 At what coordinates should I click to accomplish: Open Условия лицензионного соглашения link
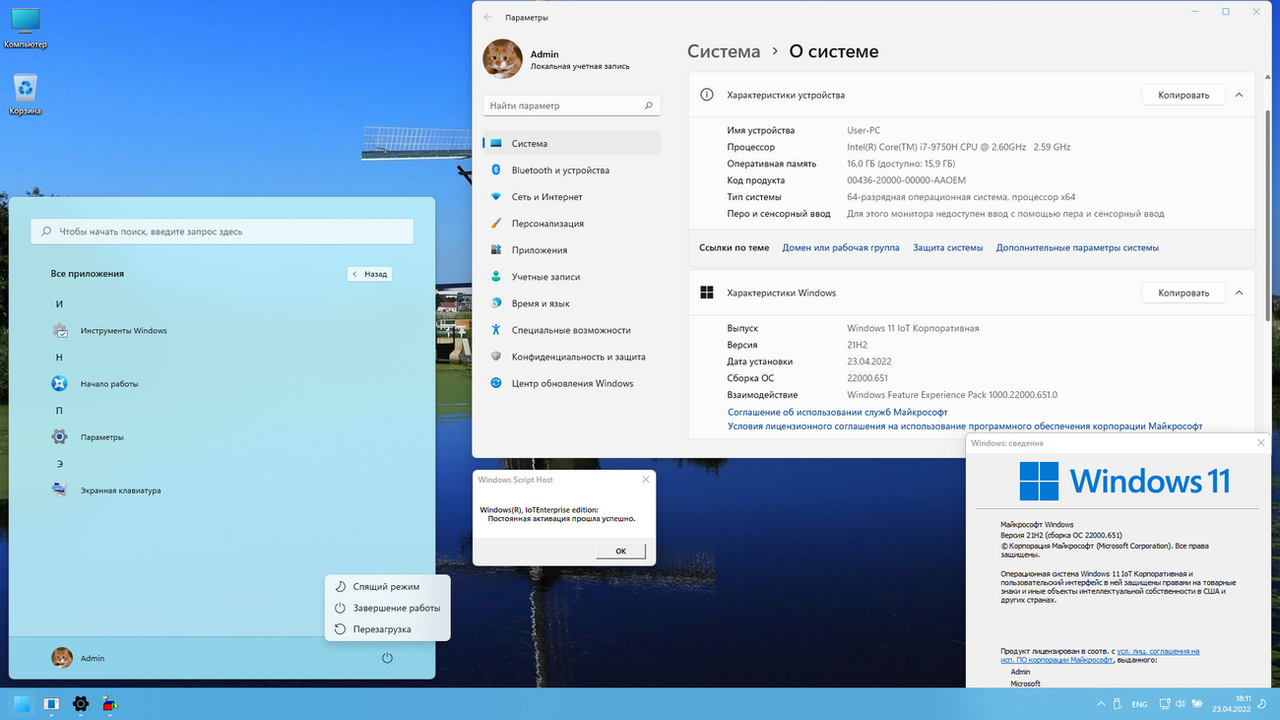(965, 426)
